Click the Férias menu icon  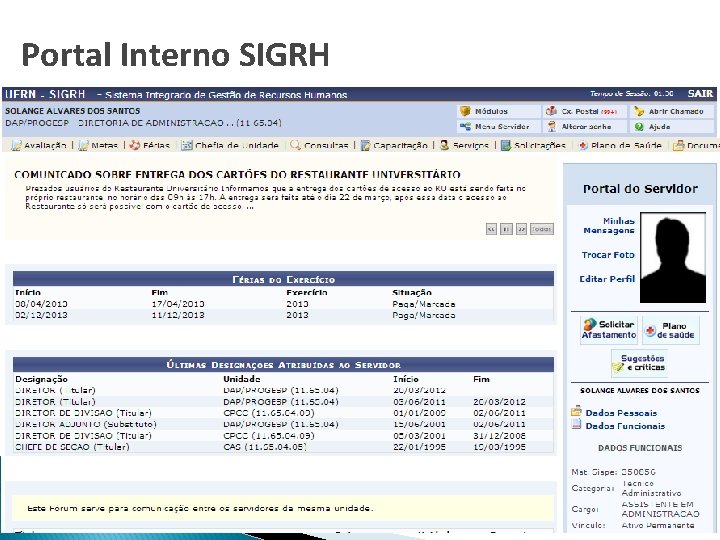pyautogui.click(x=135, y=146)
